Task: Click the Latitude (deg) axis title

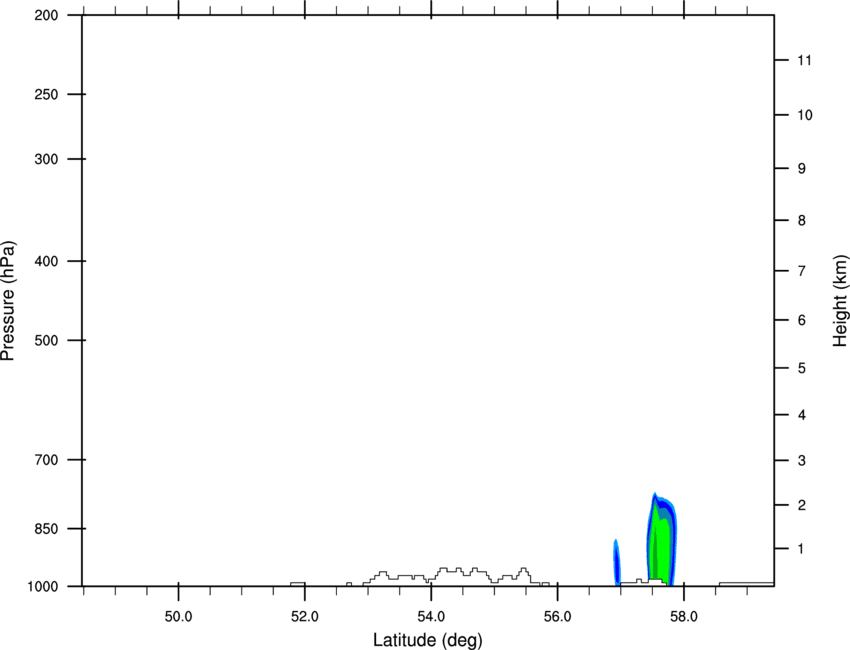Action: click(x=427, y=640)
